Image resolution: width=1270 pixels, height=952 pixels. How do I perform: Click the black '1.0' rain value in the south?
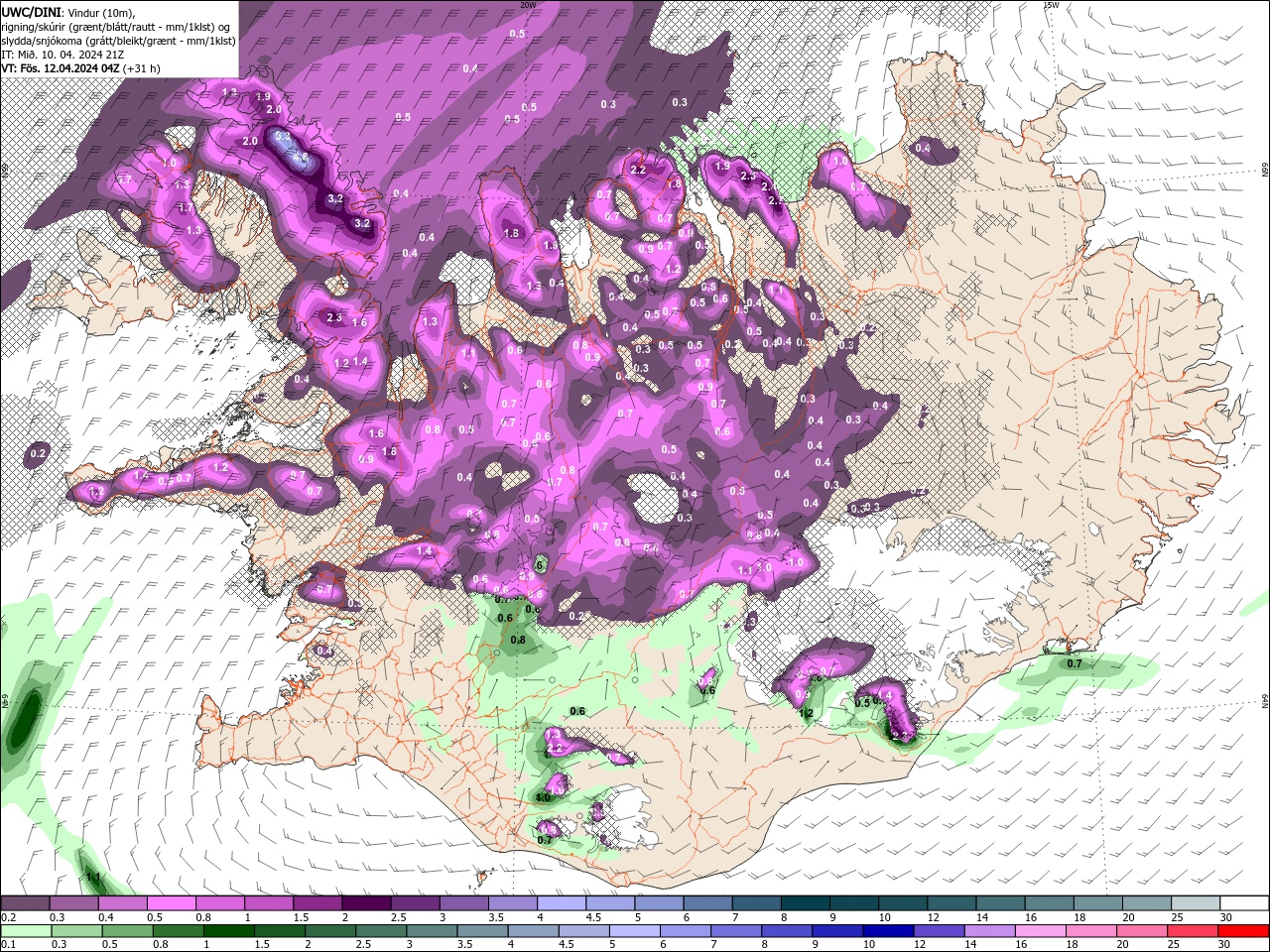point(543,797)
